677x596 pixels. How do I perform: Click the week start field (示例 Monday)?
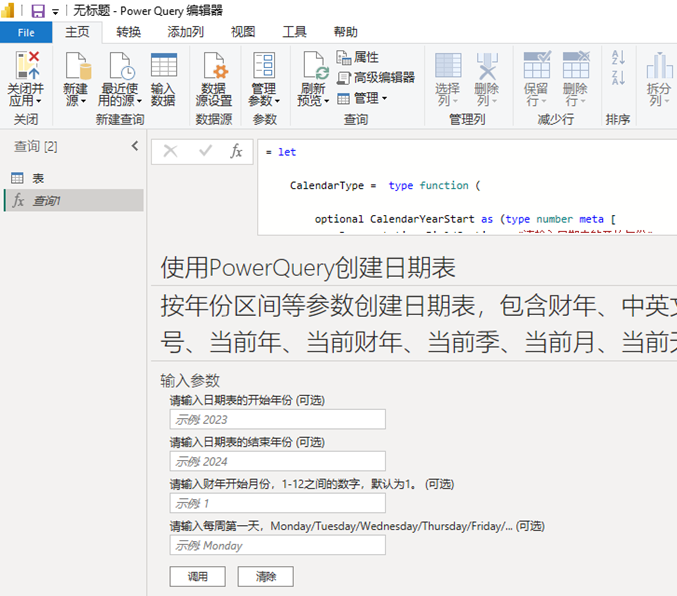[278, 545]
